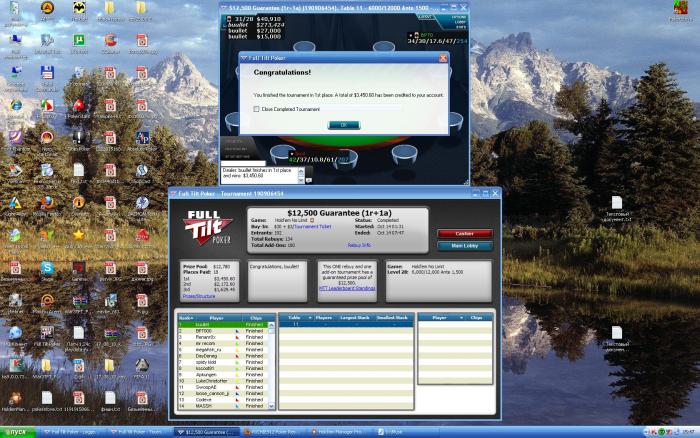Click the dealer chat box scrollbar
The height and width of the screenshot is (438, 700).
[x=301, y=175]
